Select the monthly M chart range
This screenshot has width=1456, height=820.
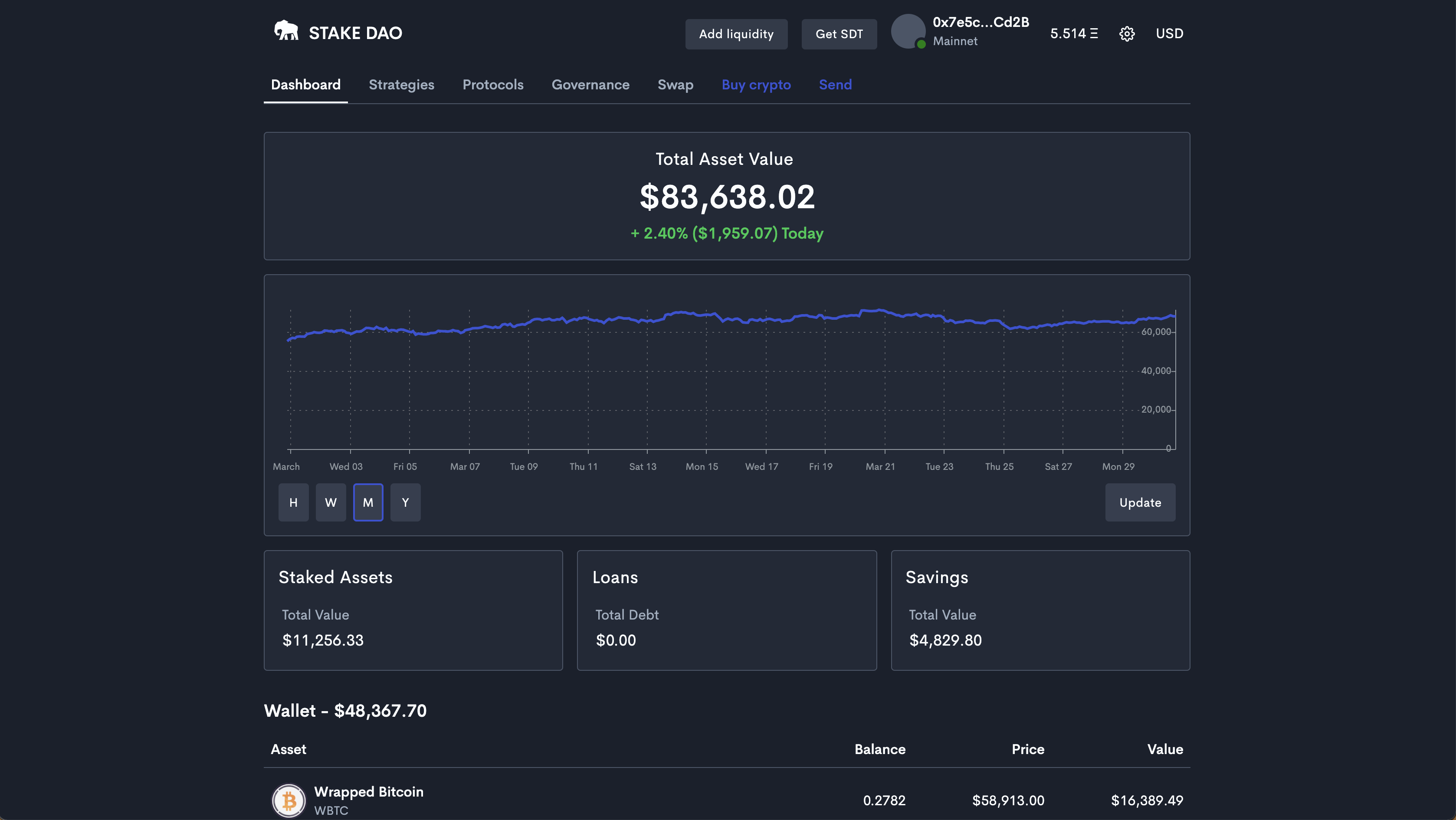368,502
